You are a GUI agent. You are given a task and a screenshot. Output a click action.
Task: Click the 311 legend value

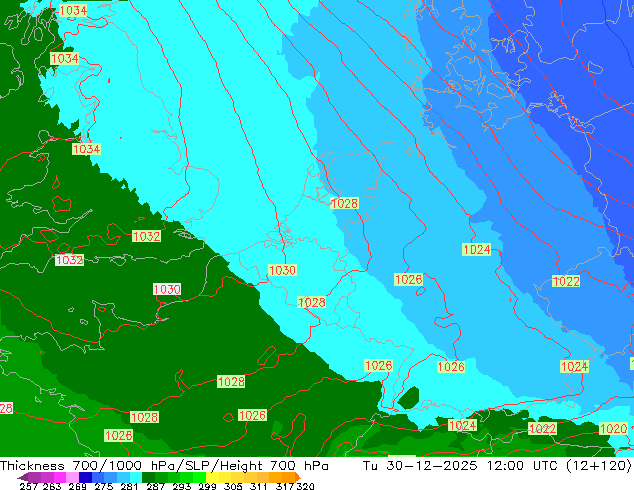click(x=259, y=486)
